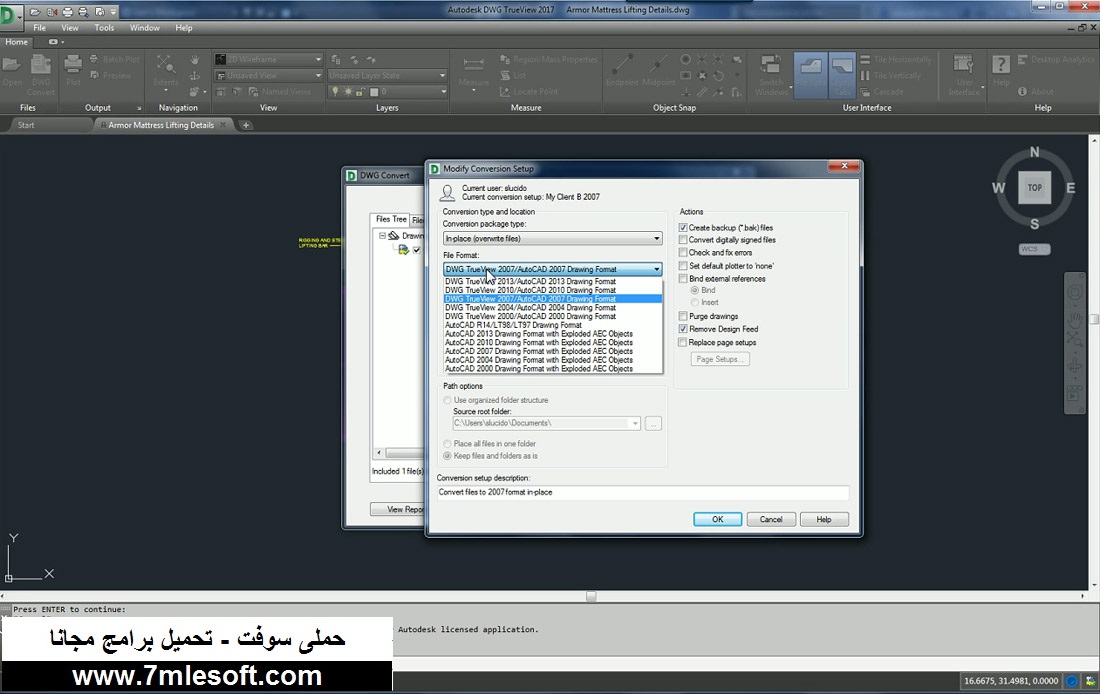Open the 2D Wireframe visual style dropdown
Viewport: 1100px width, 694px height.
[269, 60]
